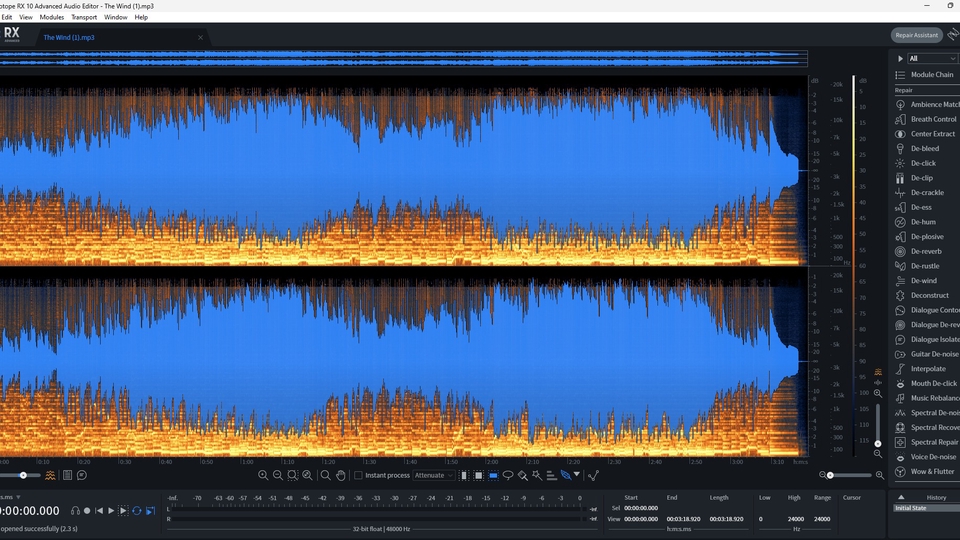Activate the Grab and Drag hand tool
The width and height of the screenshot is (960, 540).
click(340, 475)
